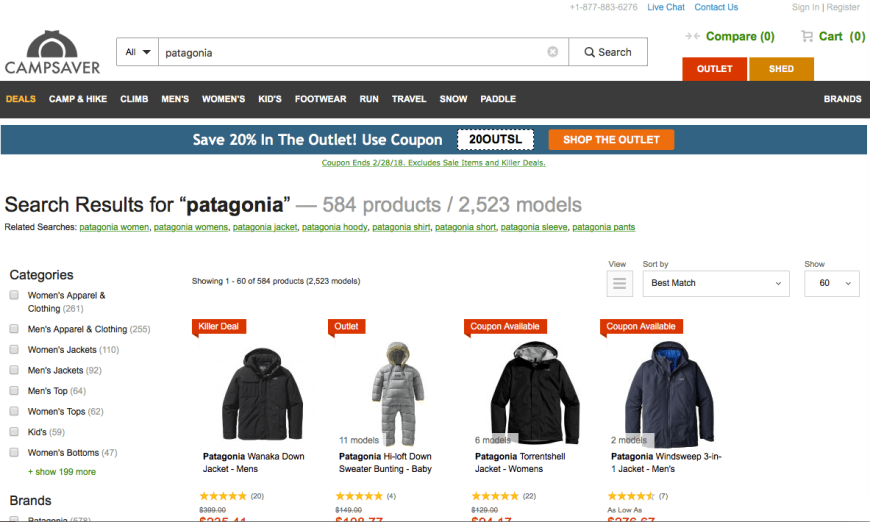870x522 pixels.
Task: Open Patagonia Wanaka Down Jacket title link
Action: click(x=254, y=463)
